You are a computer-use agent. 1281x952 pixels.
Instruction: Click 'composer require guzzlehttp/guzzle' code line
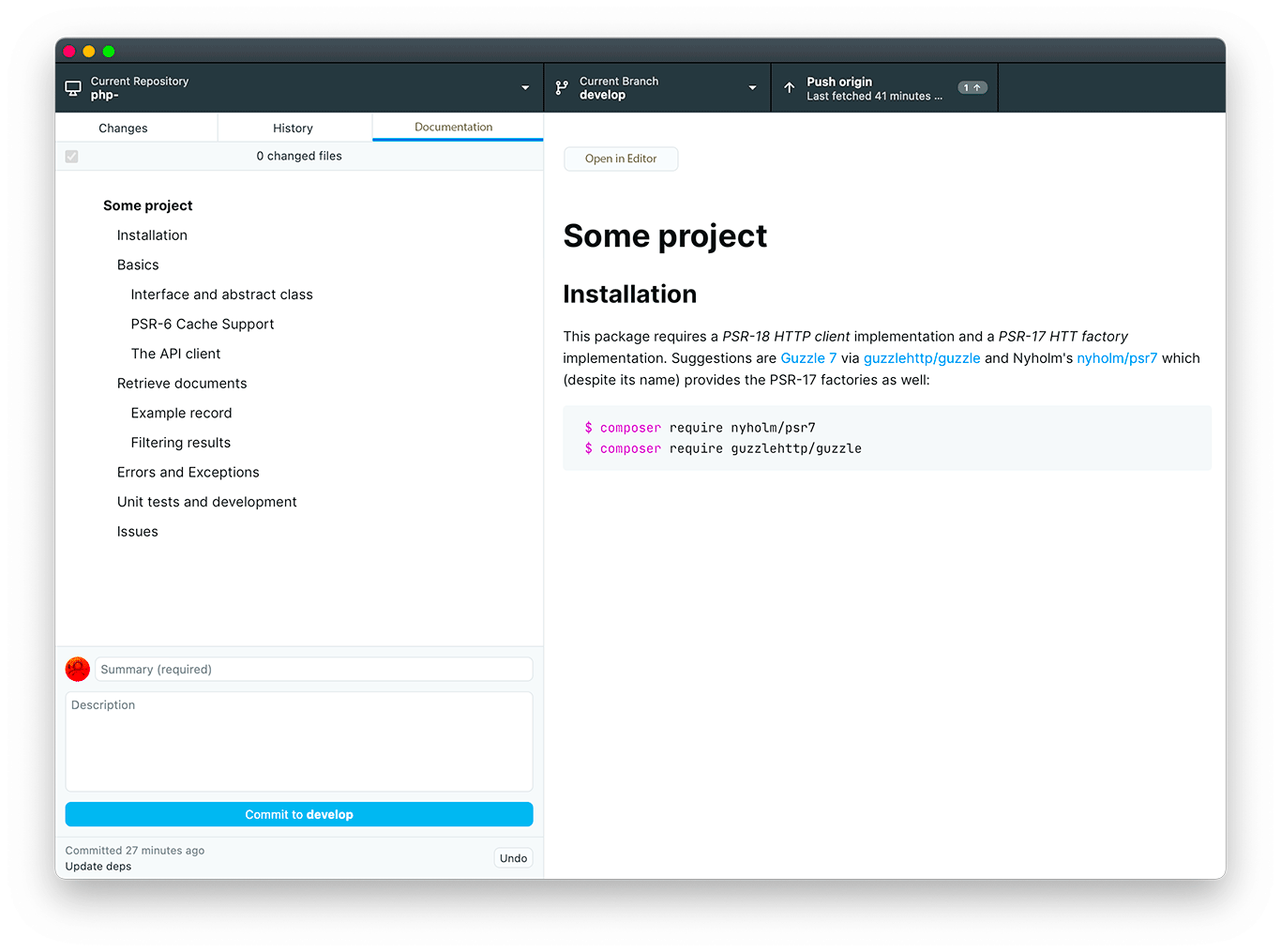(x=723, y=448)
